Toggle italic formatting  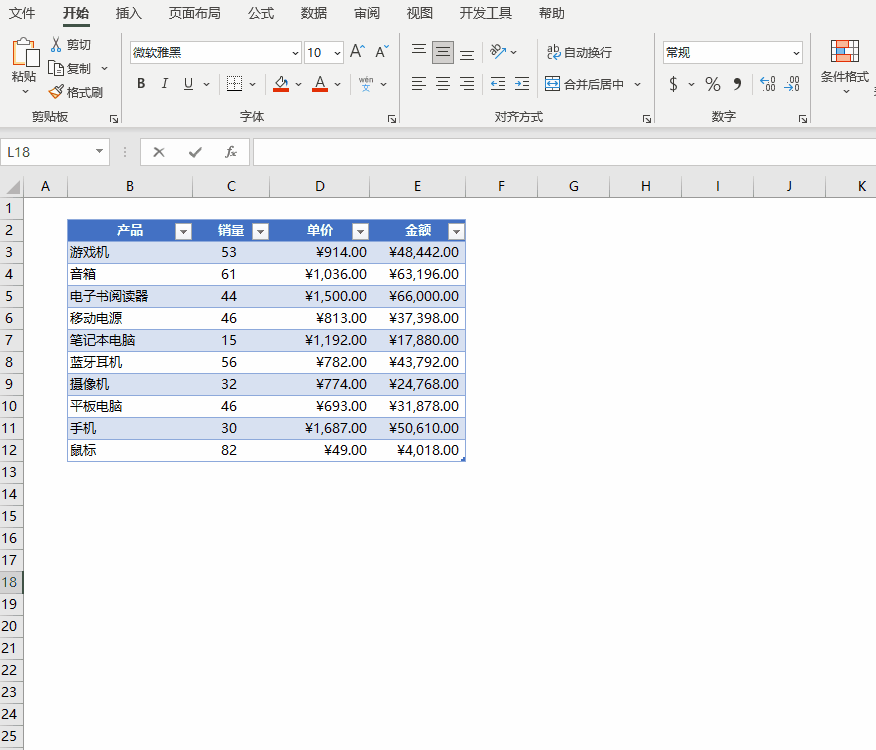point(165,84)
